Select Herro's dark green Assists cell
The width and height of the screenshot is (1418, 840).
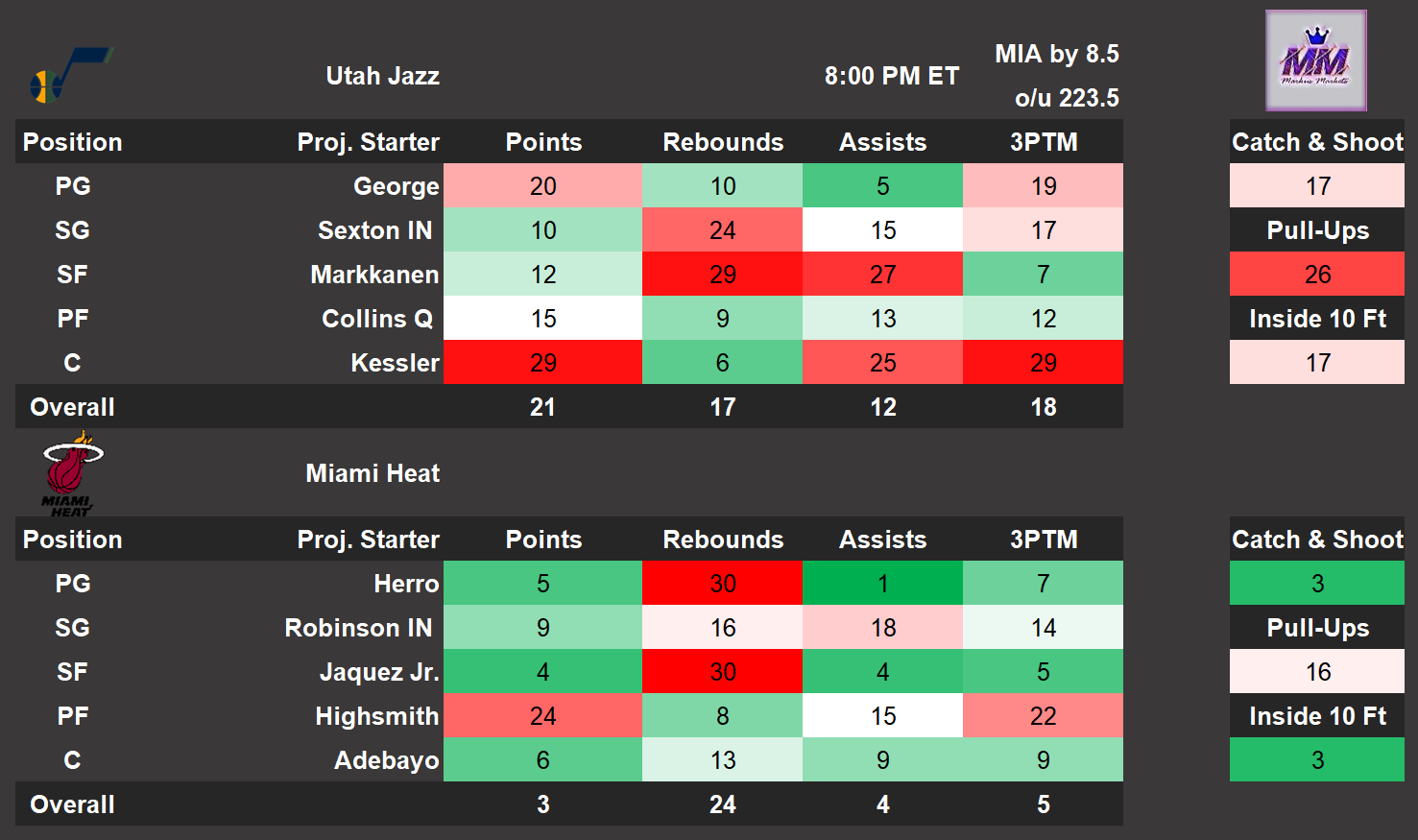click(882, 584)
